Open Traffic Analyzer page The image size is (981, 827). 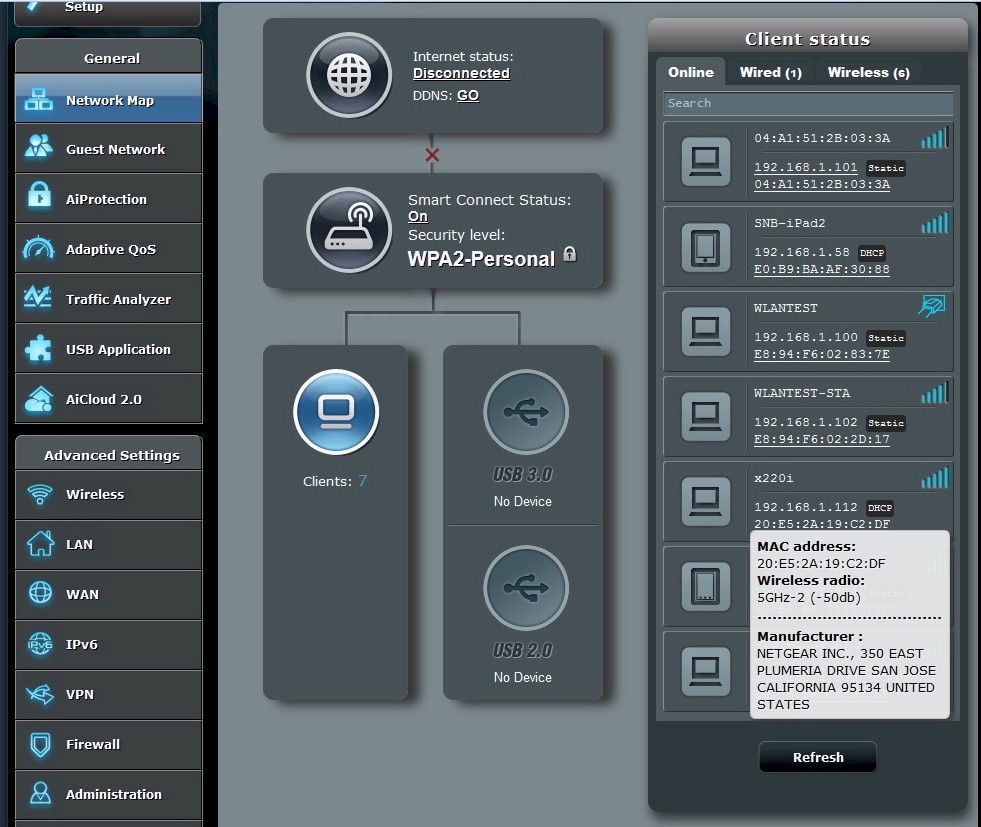108,299
